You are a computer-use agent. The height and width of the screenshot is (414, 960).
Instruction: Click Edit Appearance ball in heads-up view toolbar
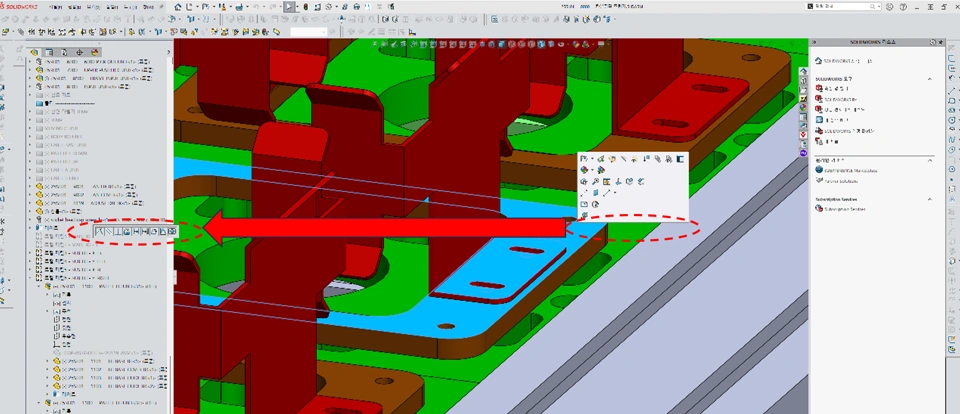coord(576,44)
